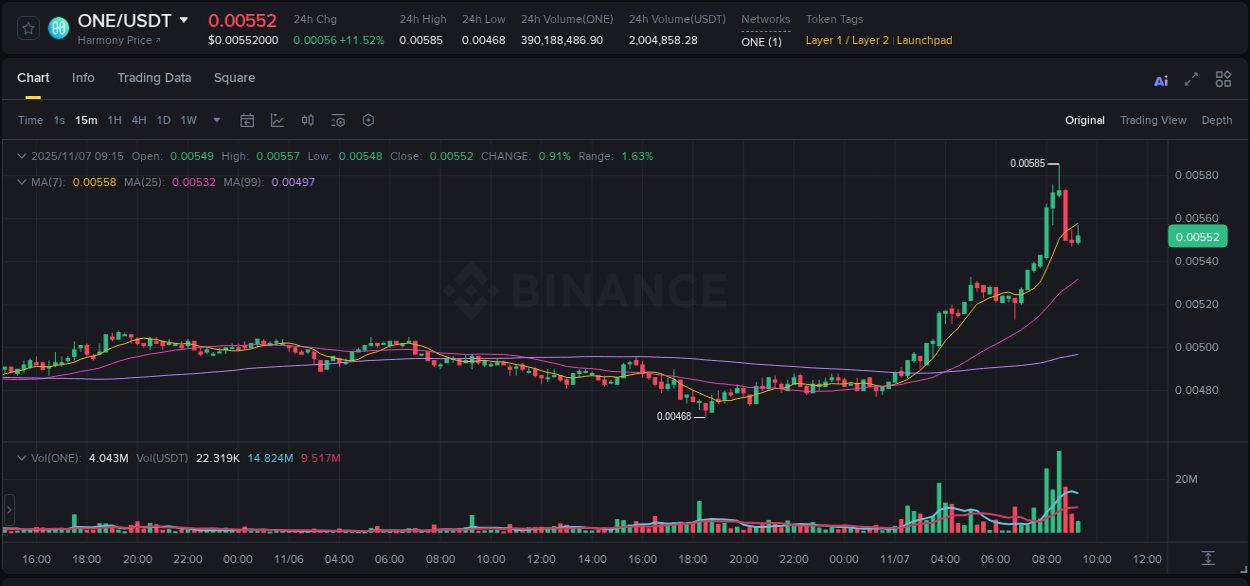Toggle the favorite star for ONE/USDT
Screen dimensions: 1250x586
coord(27,27)
